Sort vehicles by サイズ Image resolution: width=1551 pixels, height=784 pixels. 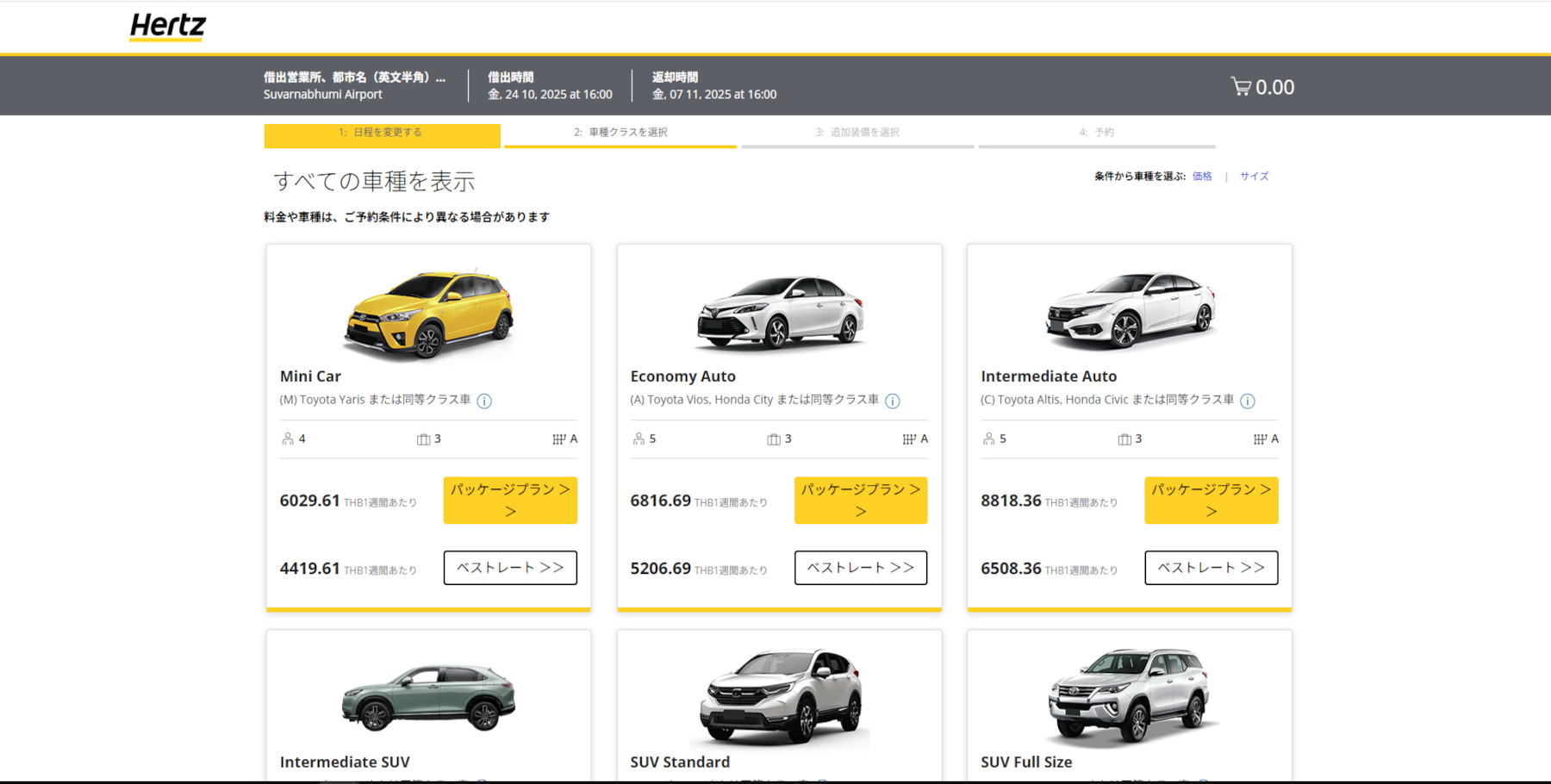tap(1255, 177)
